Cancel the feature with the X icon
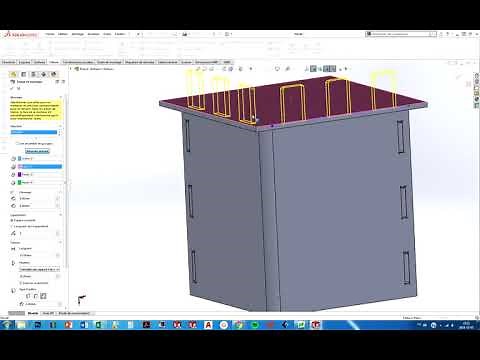This screenshot has width=480, height=360. pos(19,88)
